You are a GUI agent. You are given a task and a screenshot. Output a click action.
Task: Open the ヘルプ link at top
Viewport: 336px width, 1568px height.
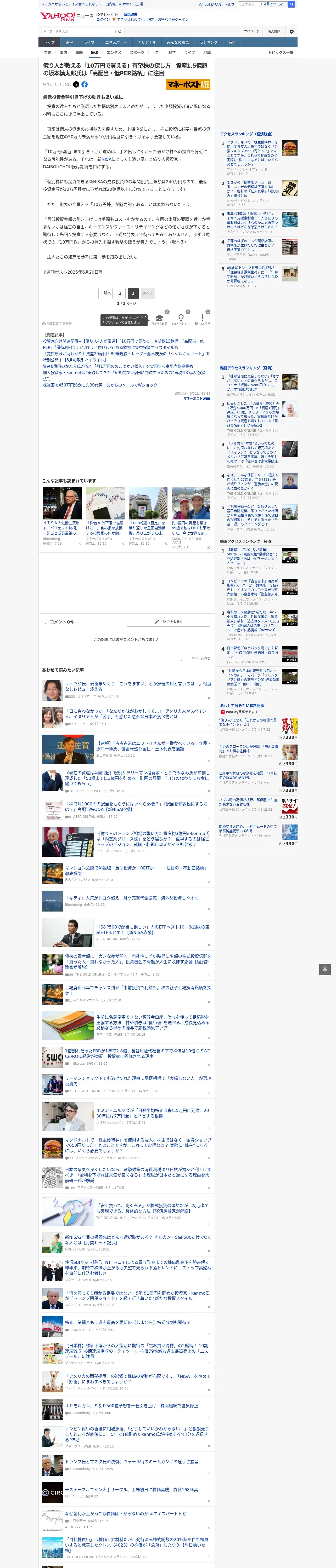coord(229,4)
